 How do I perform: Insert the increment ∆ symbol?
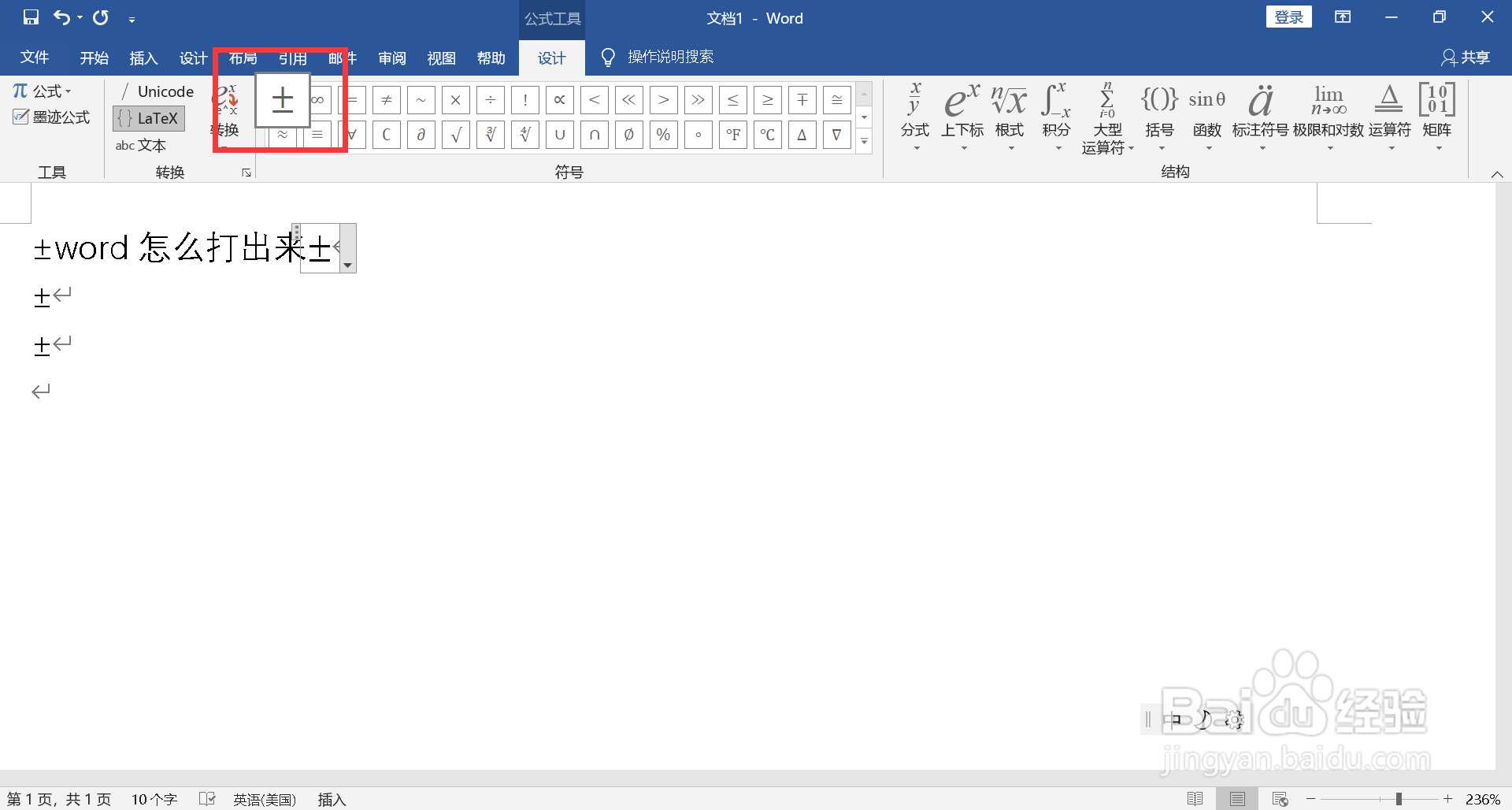(802, 135)
